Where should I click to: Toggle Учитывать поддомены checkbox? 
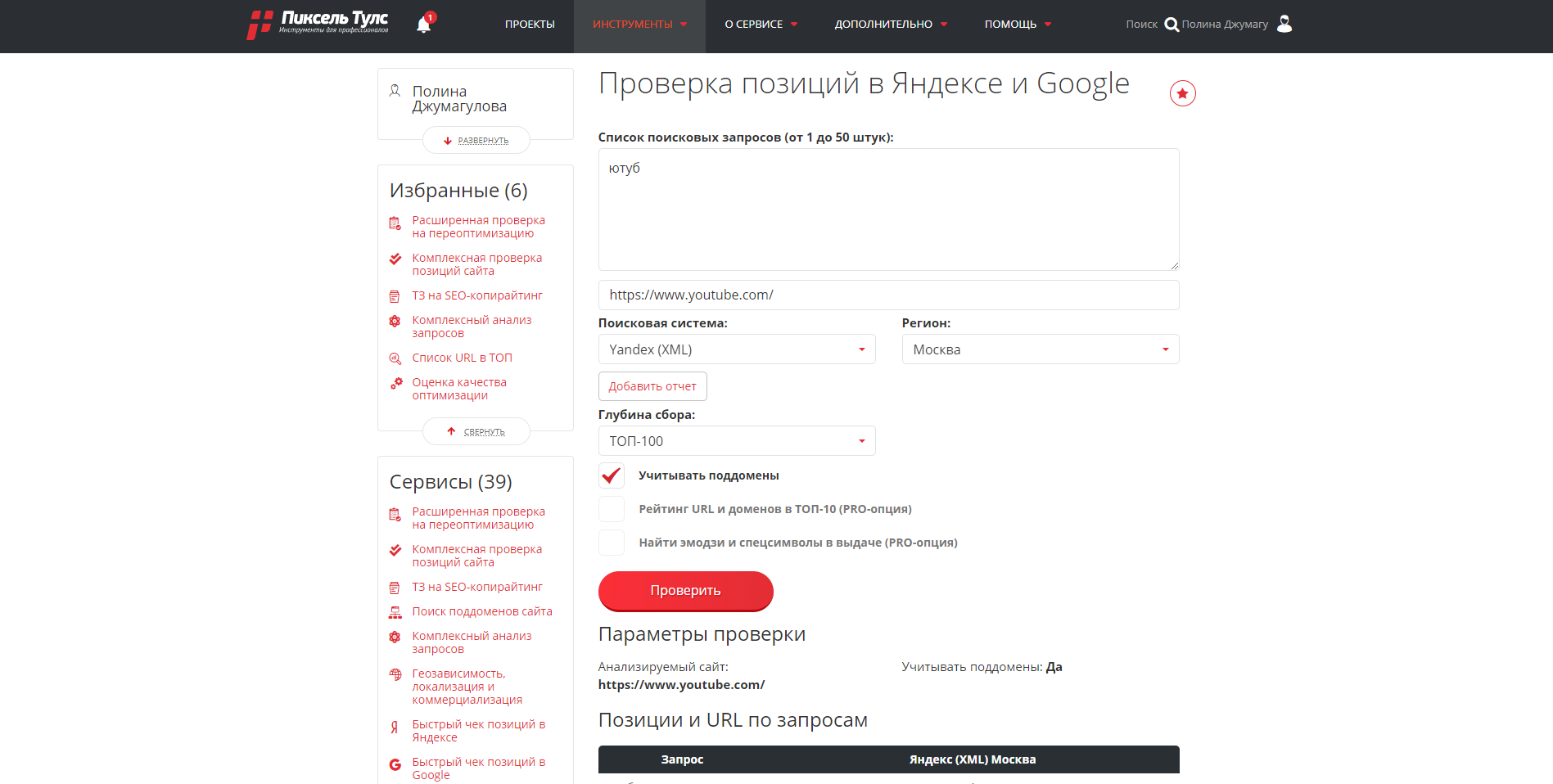612,475
